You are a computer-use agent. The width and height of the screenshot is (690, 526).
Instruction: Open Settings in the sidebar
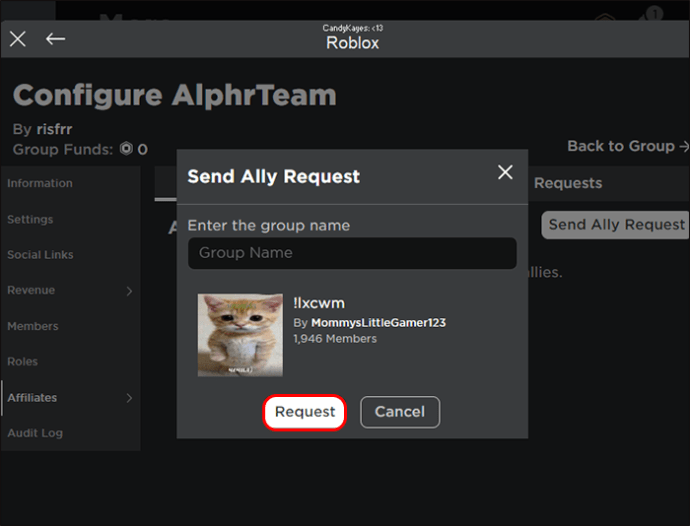(x=30, y=219)
